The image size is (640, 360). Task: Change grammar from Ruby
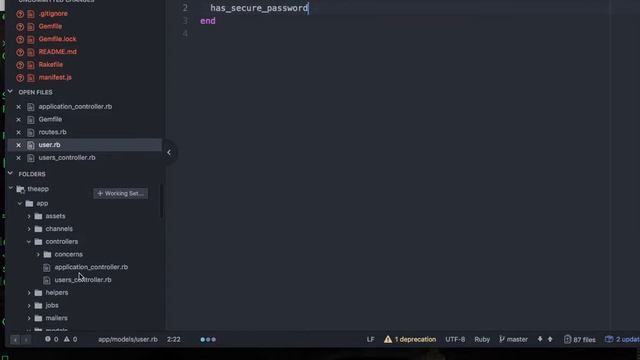pos(482,339)
